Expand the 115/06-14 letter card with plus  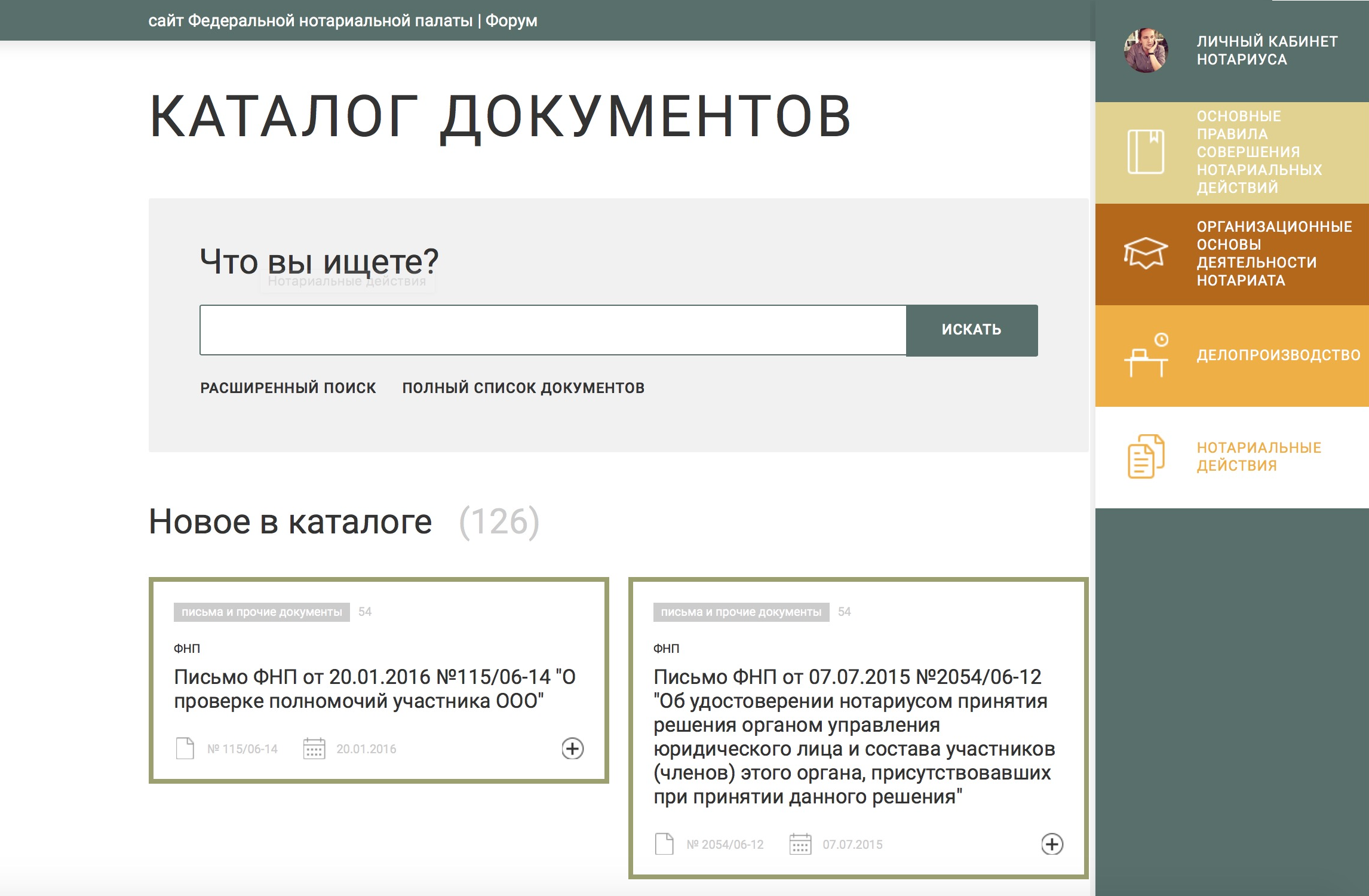click(572, 748)
